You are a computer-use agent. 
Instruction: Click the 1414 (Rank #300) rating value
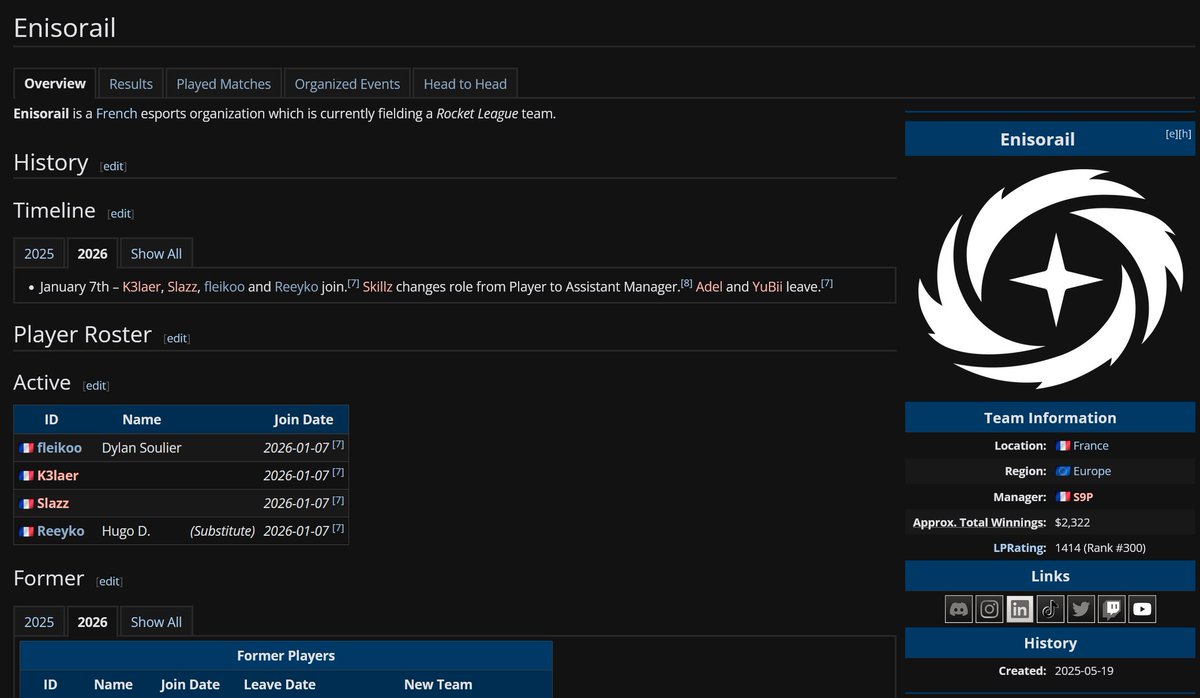1100,548
